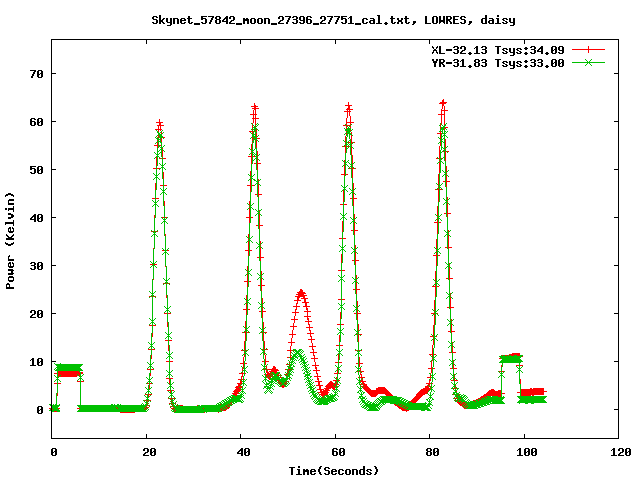Click the y-axis tick label 20

click(36, 314)
